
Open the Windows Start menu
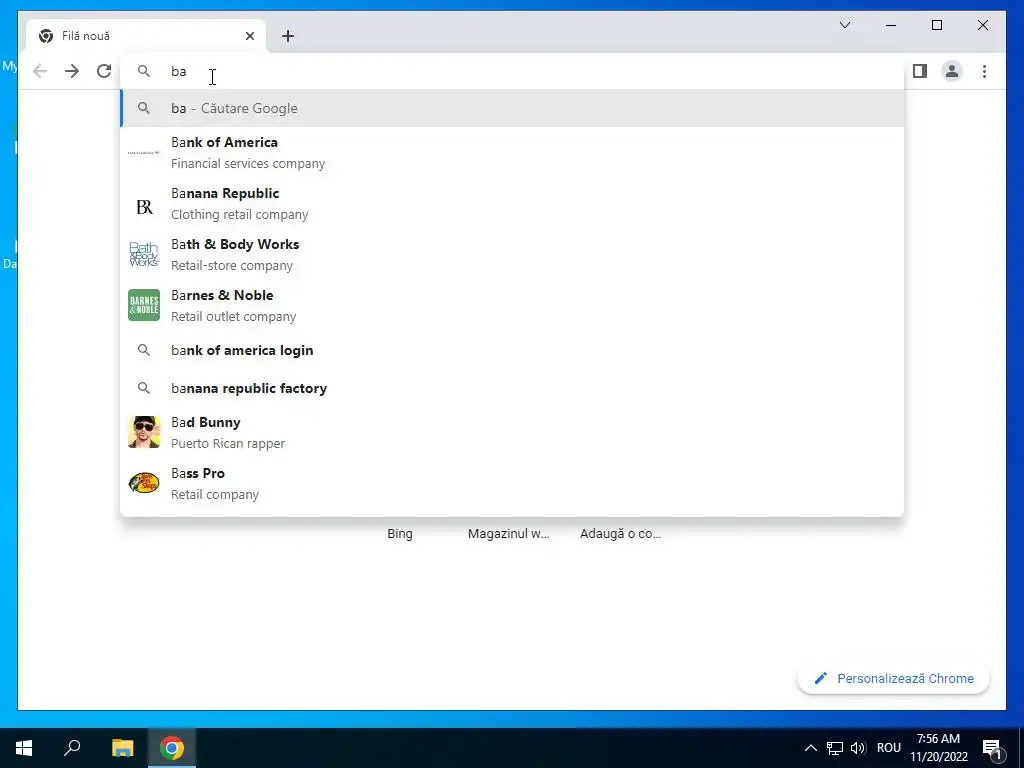coord(24,748)
